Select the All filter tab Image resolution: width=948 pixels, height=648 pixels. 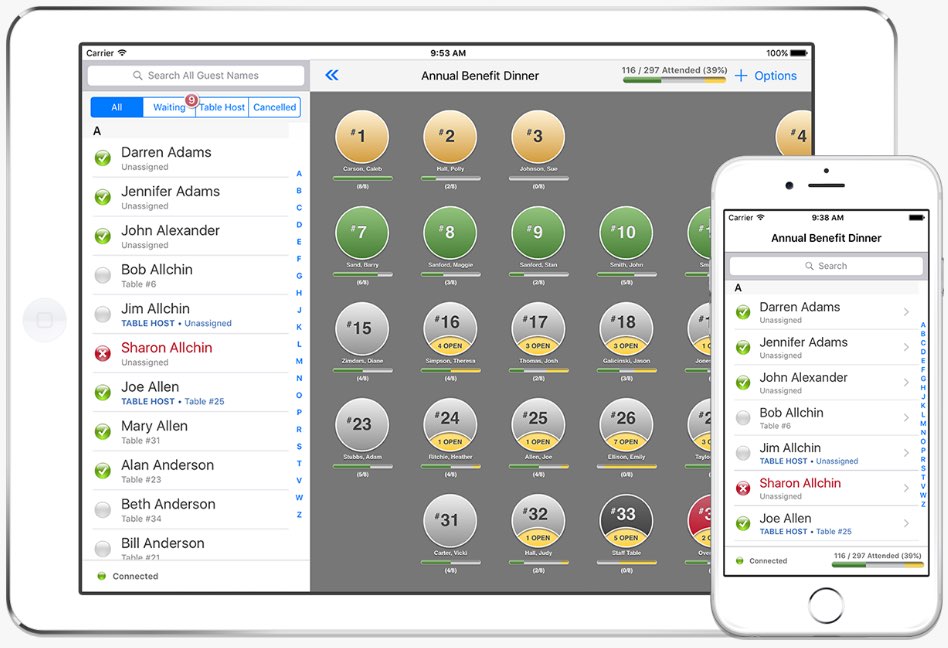pyautogui.click(x=117, y=107)
